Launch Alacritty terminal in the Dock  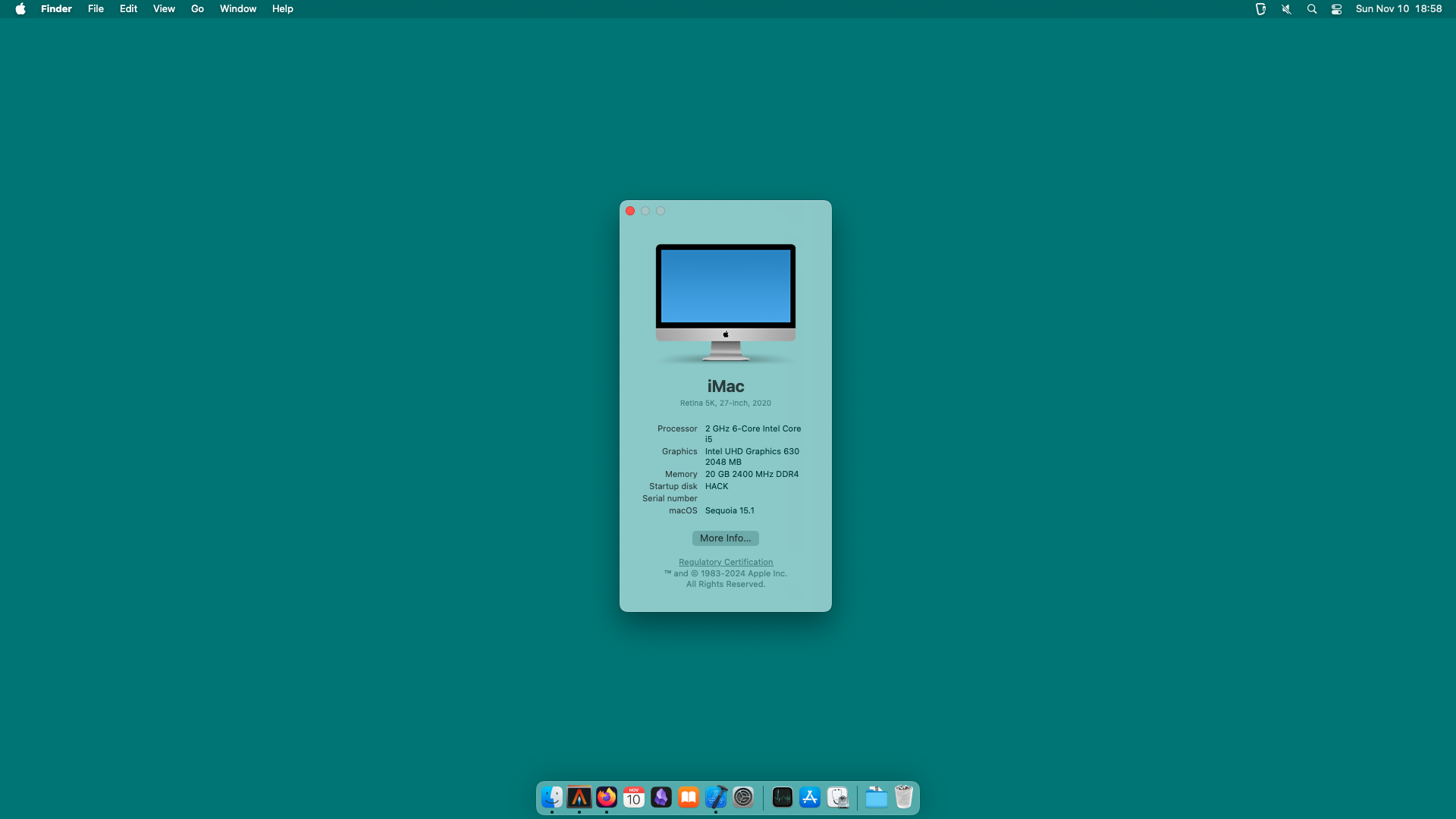579,798
